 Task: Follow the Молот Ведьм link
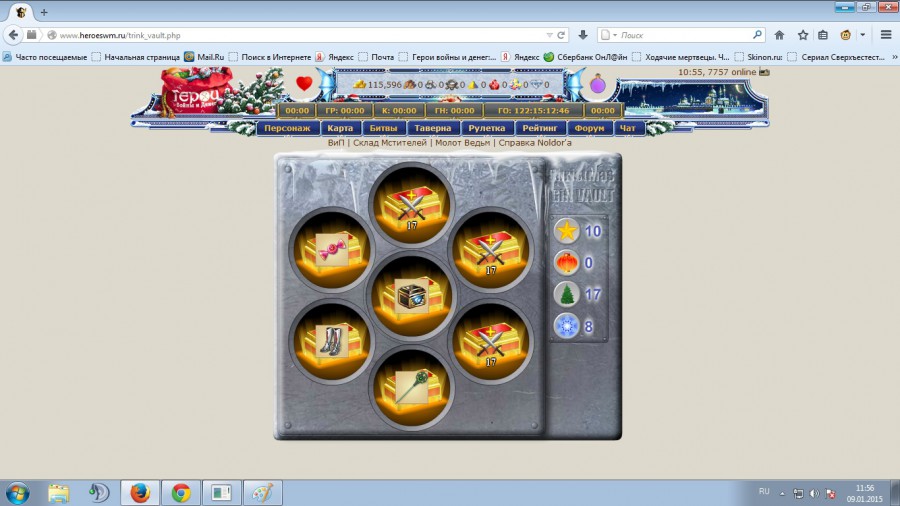tap(461, 143)
